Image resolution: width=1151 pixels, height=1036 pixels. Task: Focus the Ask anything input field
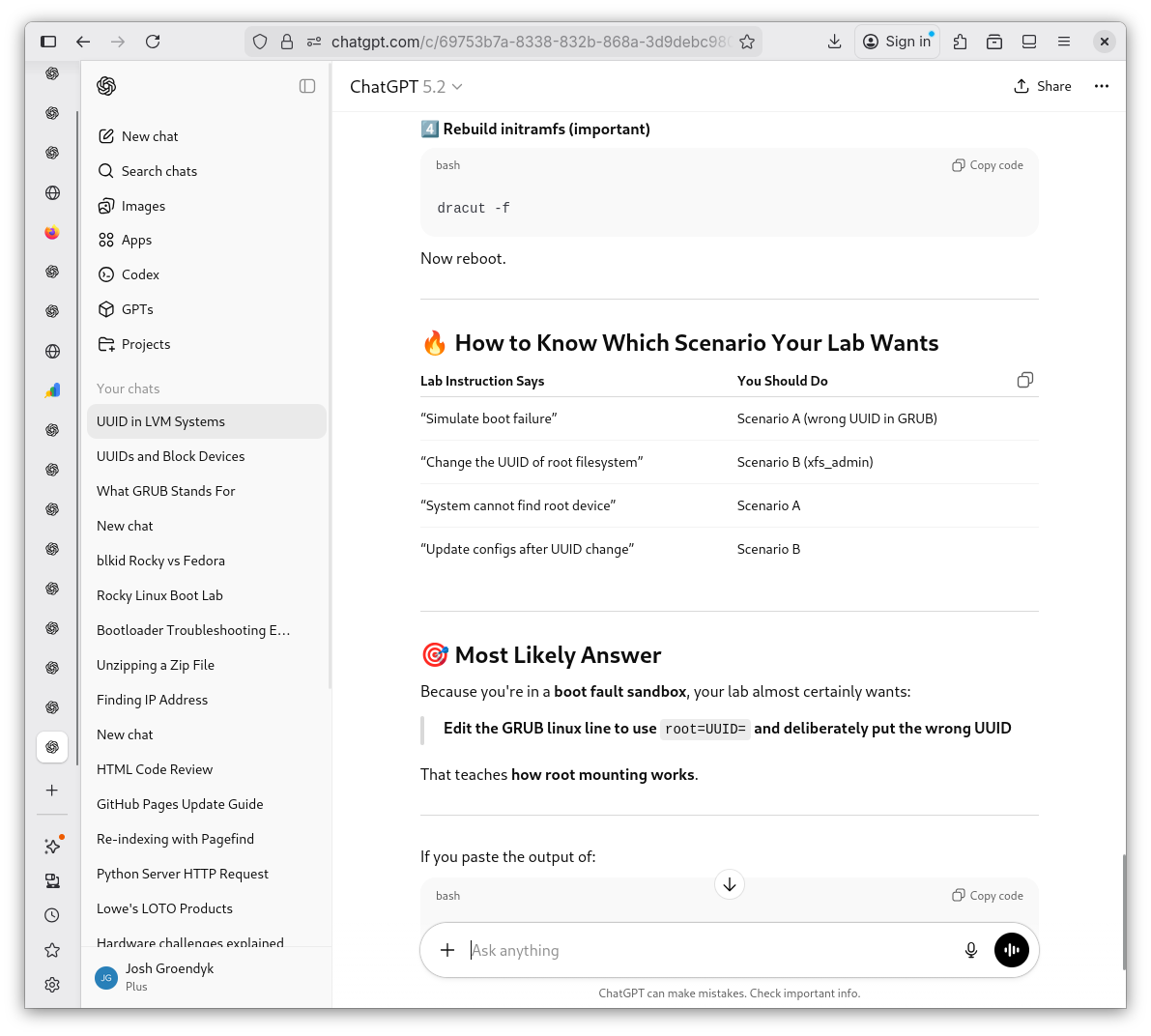pos(705,950)
